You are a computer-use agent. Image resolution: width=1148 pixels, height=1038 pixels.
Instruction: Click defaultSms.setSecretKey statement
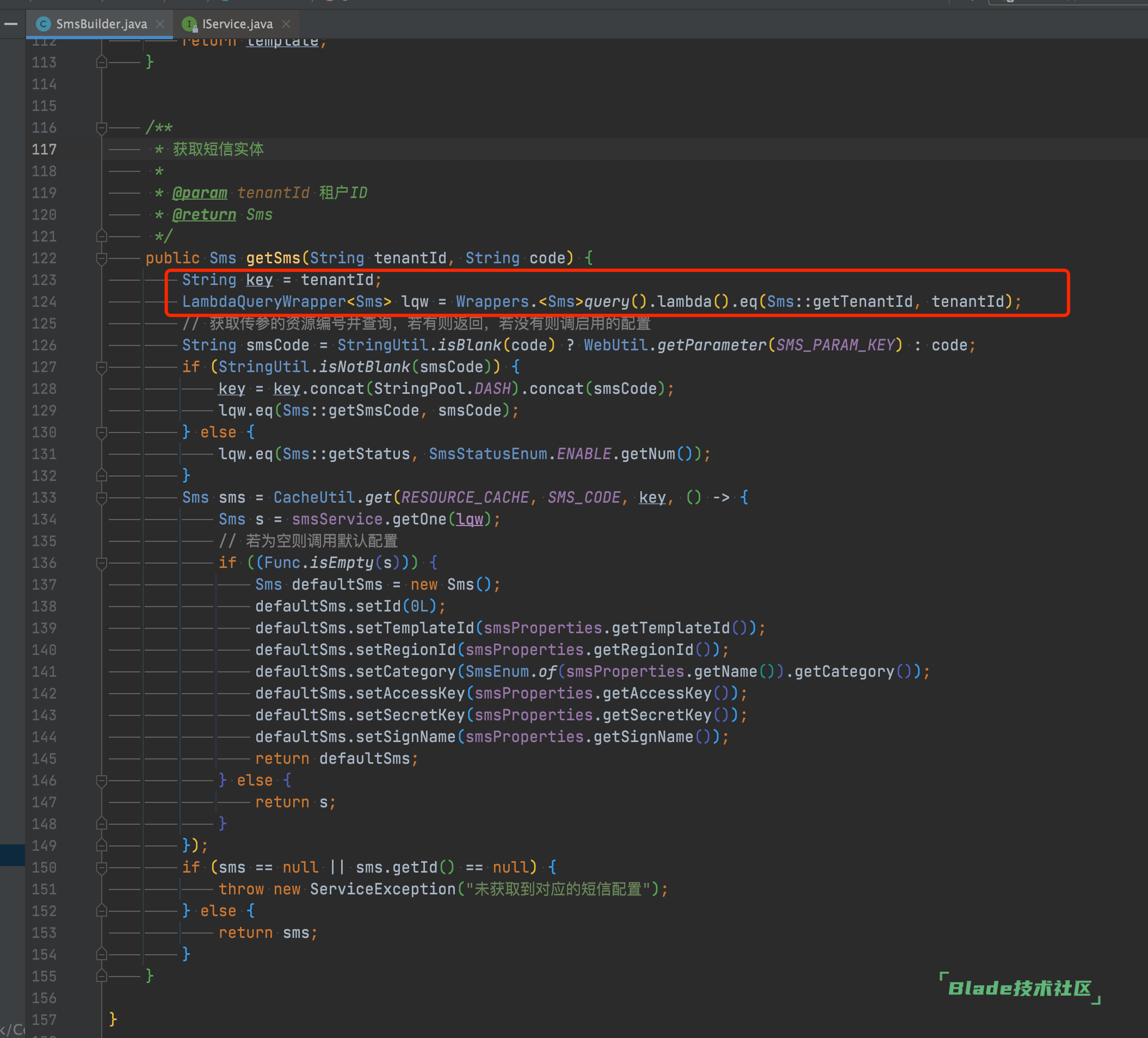[x=501, y=715]
